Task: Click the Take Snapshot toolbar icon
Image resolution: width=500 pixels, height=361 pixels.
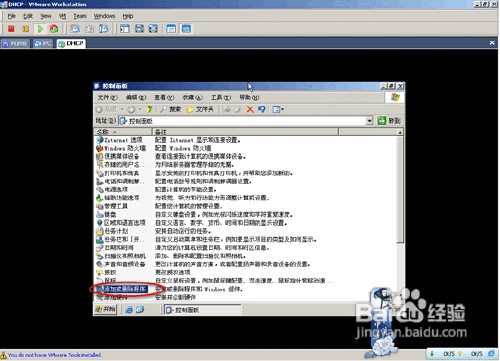Action: coord(75,29)
